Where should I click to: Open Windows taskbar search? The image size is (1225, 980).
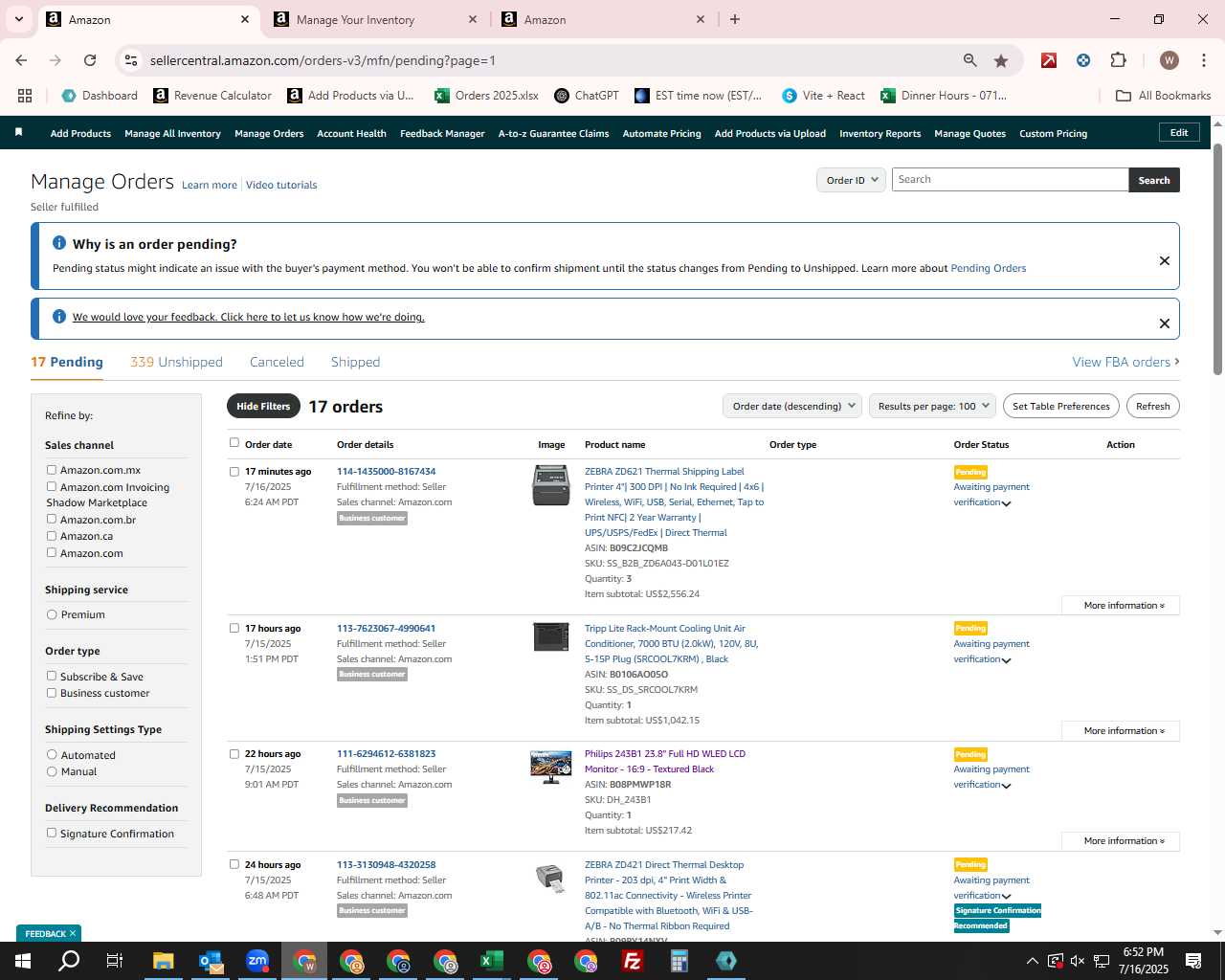point(69,961)
